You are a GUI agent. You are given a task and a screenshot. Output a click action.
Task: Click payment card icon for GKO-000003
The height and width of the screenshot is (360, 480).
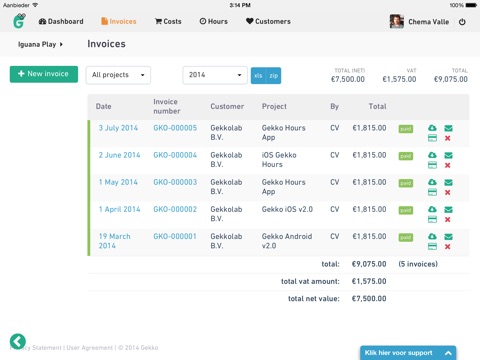tap(432, 192)
